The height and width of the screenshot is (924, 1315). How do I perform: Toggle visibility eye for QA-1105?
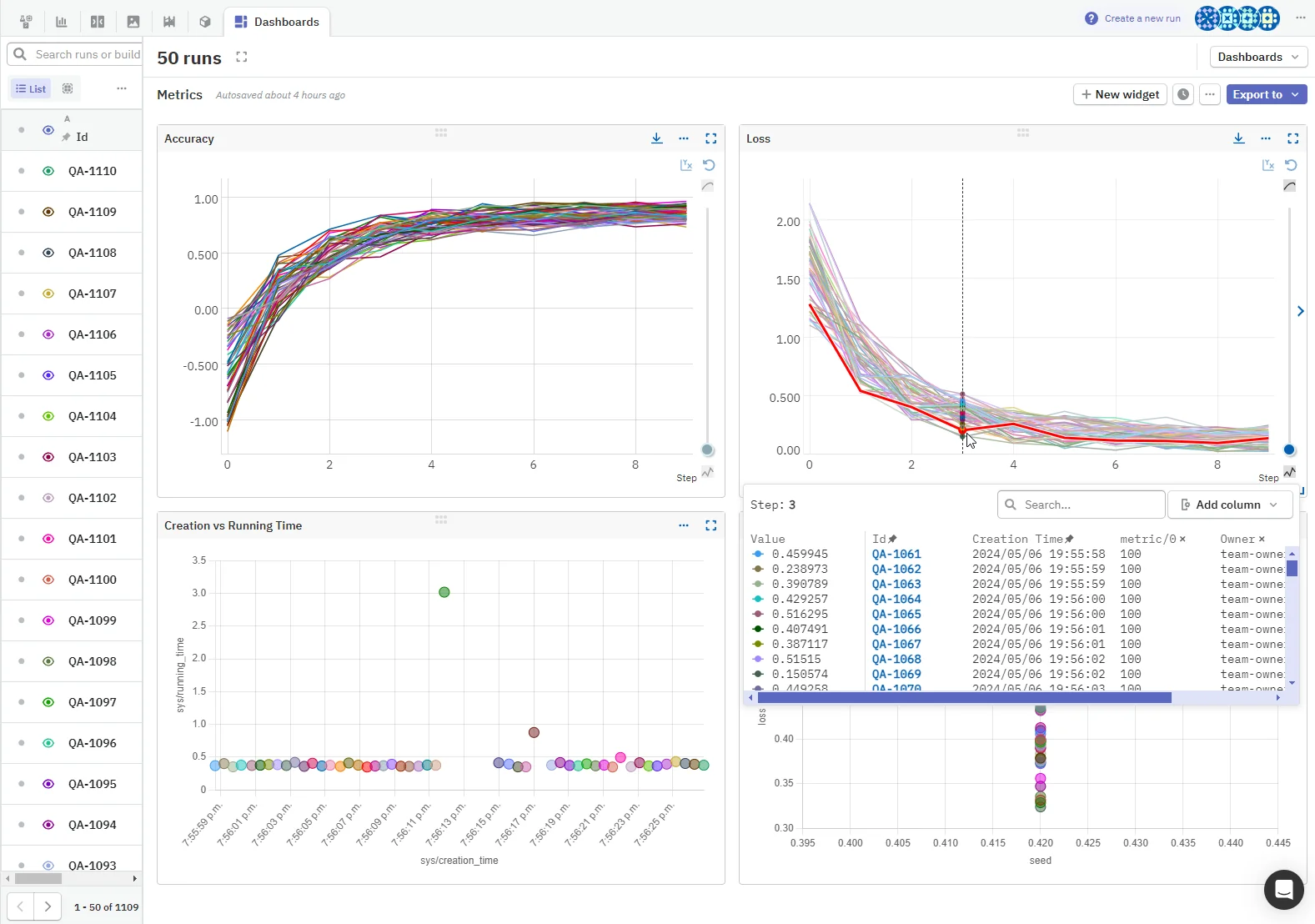[48, 375]
